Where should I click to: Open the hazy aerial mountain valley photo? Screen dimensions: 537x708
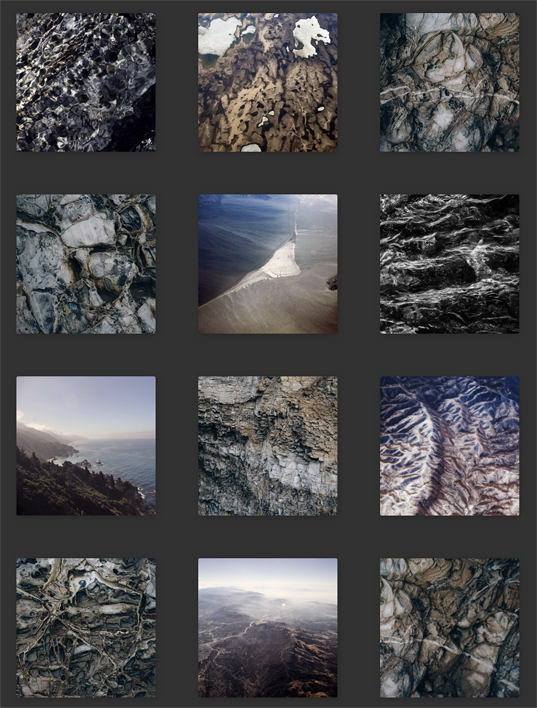click(x=268, y=628)
